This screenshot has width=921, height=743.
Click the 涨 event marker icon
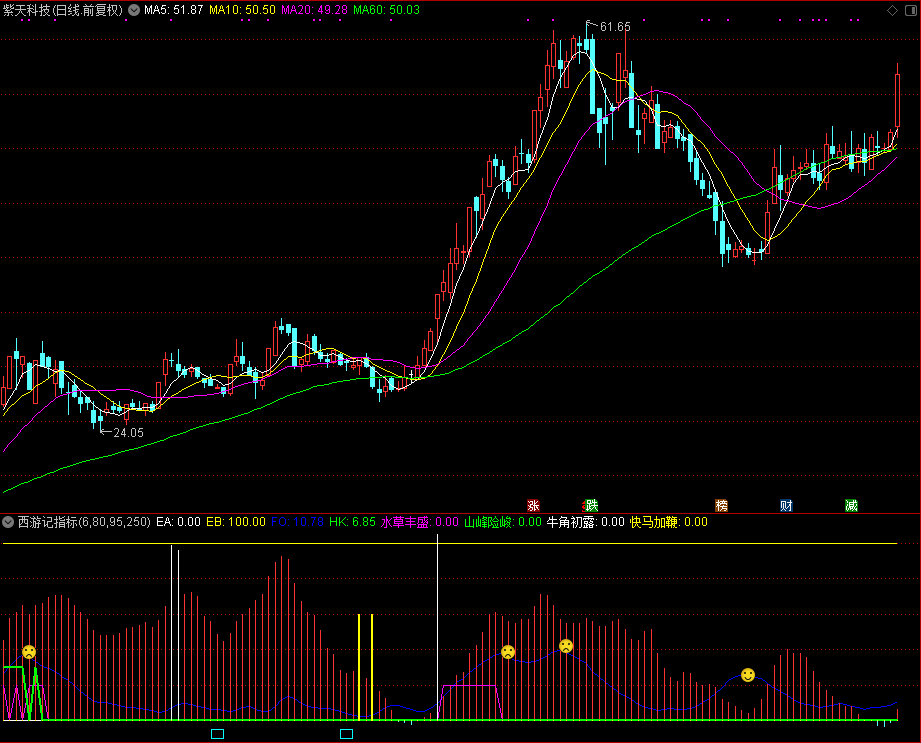pyautogui.click(x=533, y=505)
